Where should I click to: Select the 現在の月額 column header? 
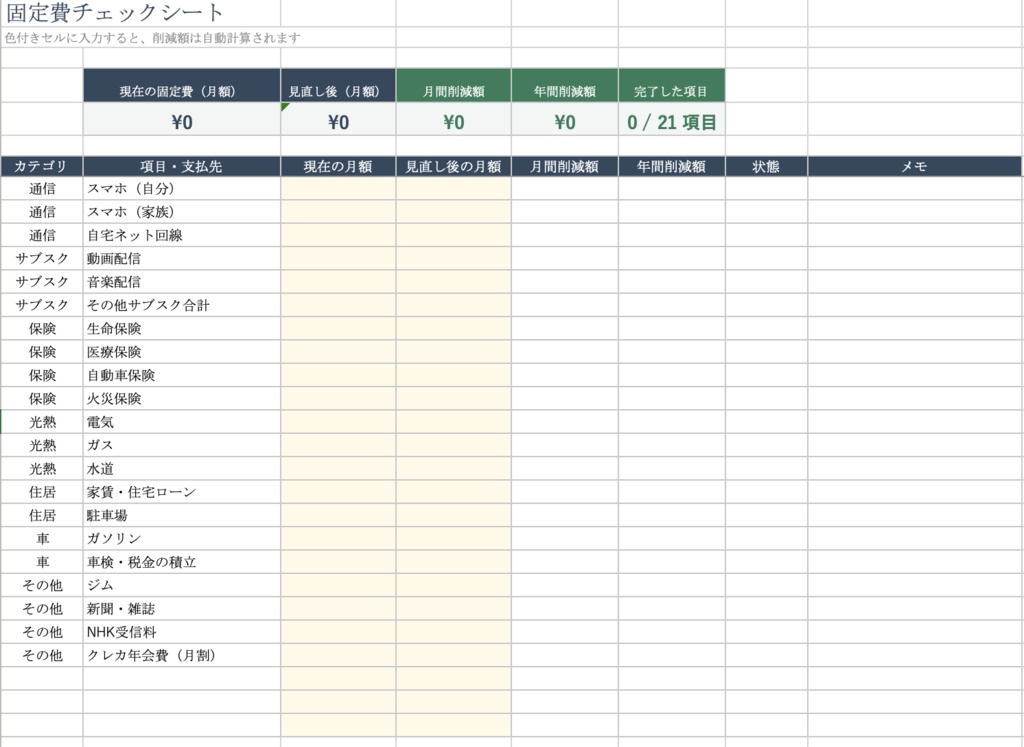pyautogui.click(x=338, y=167)
